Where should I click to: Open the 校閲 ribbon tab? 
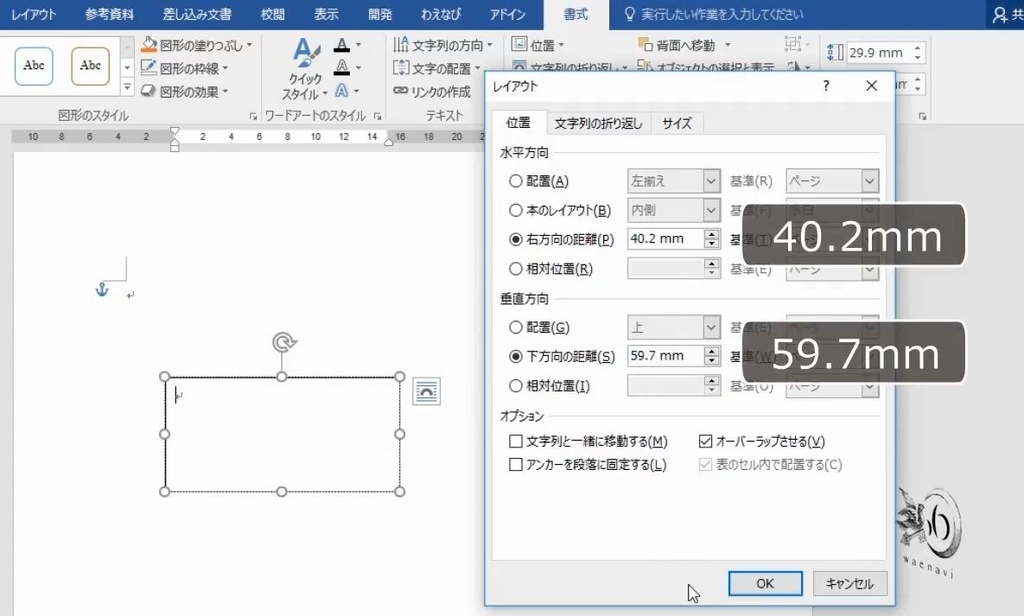(x=272, y=14)
